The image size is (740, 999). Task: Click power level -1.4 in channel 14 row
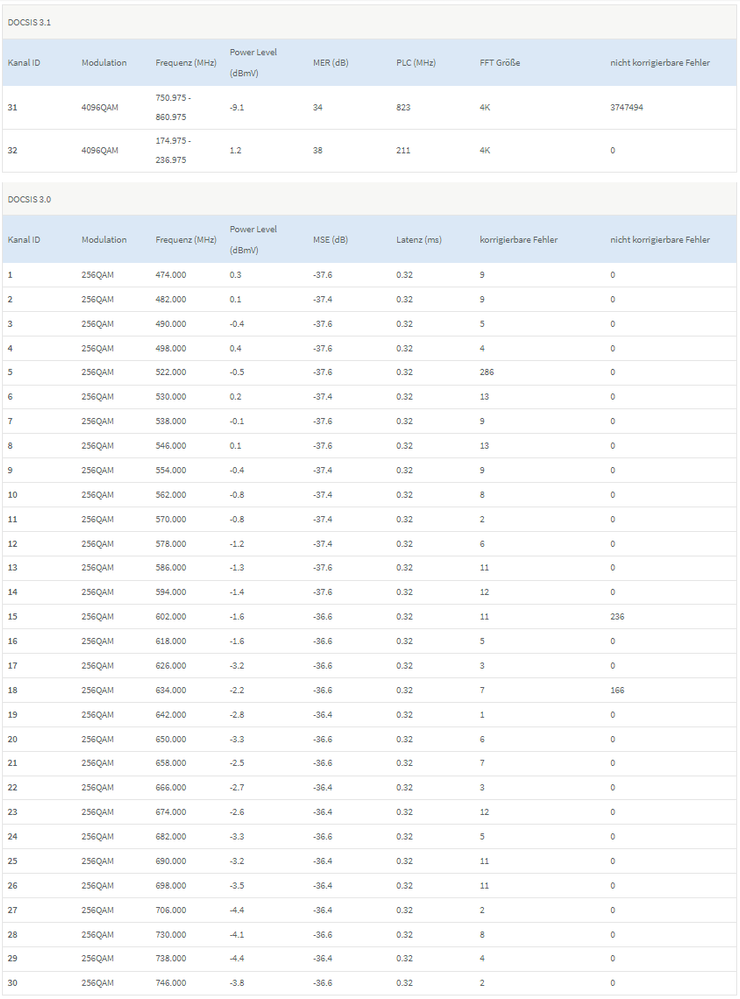[x=236, y=592]
